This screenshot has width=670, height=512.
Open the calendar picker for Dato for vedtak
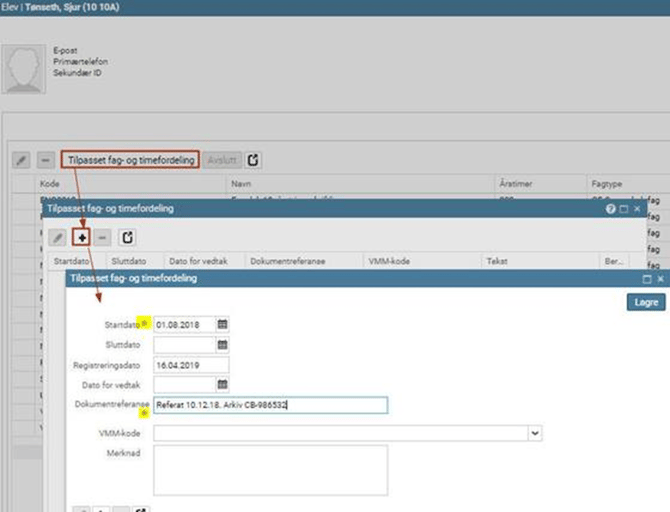coord(222,385)
